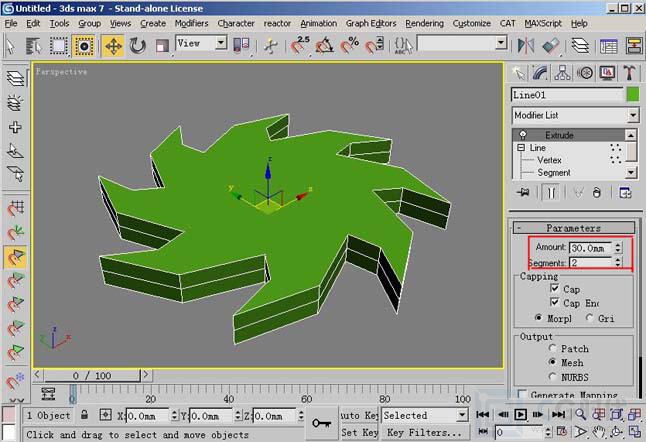The width and height of the screenshot is (646, 442).
Task: Adjust the Segments spinner arrows
Action: tap(618, 262)
